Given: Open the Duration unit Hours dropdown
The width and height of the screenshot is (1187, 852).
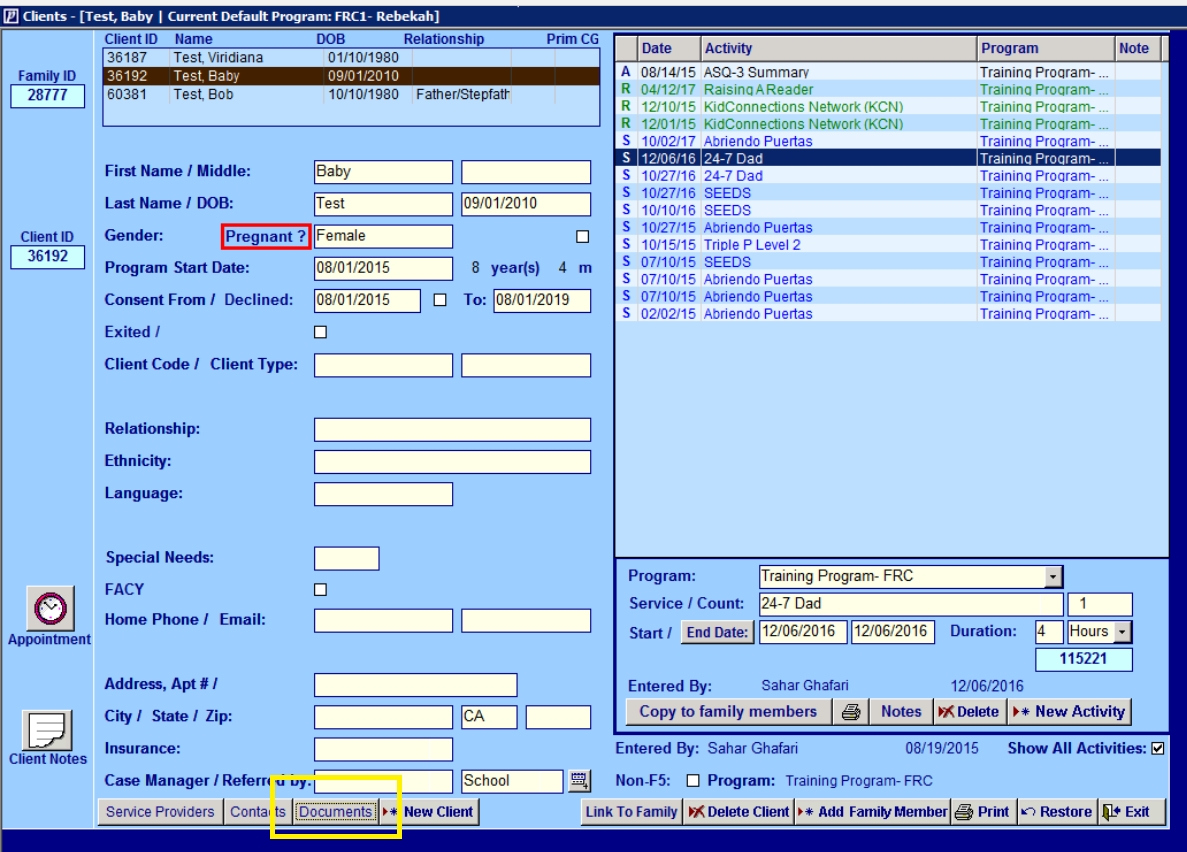Looking at the screenshot, I should coord(1123,632).
